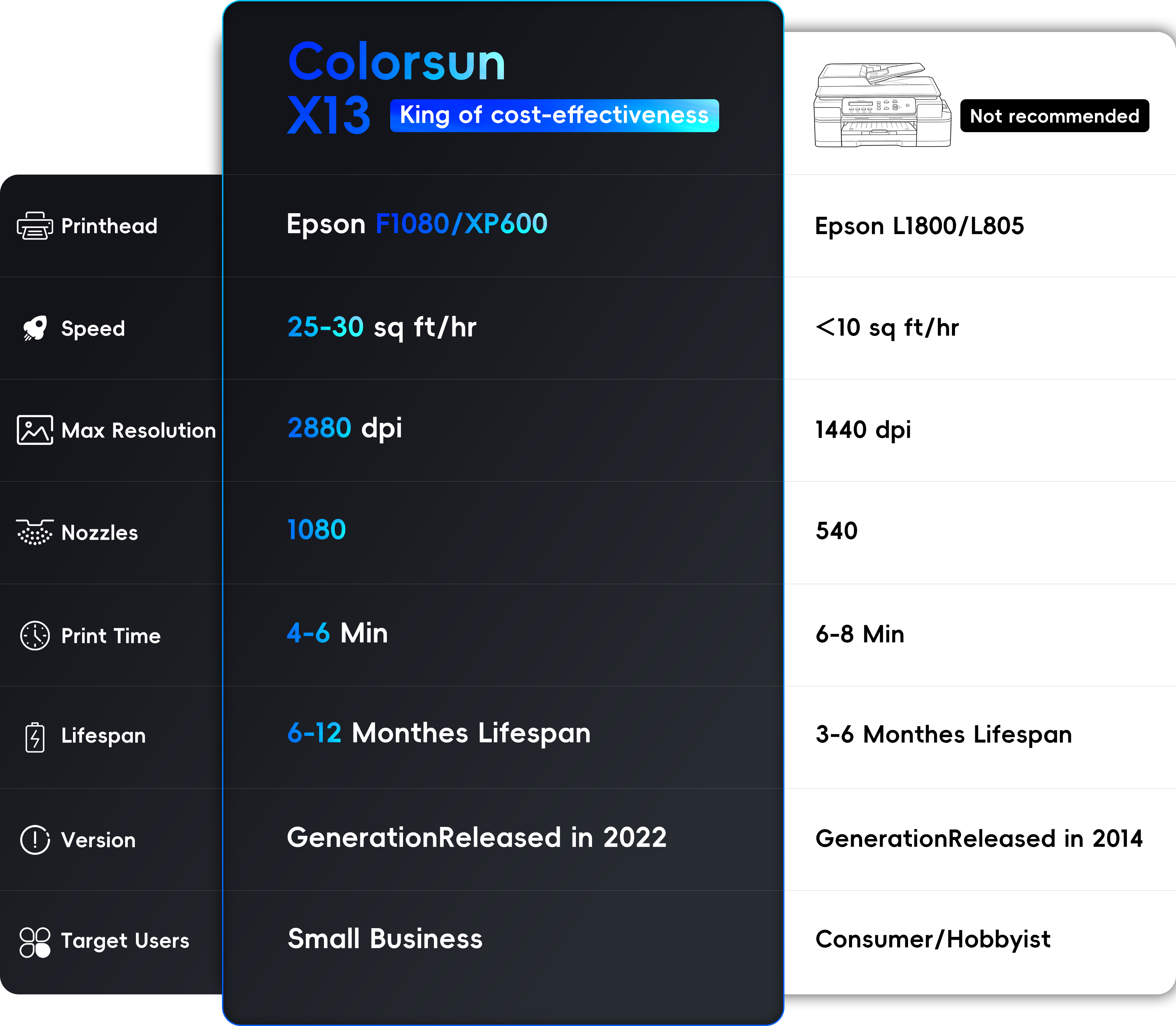The image size is (1176, 1026).
Task: Click the "Nozzles" row label
Action: tap(100, 533)
